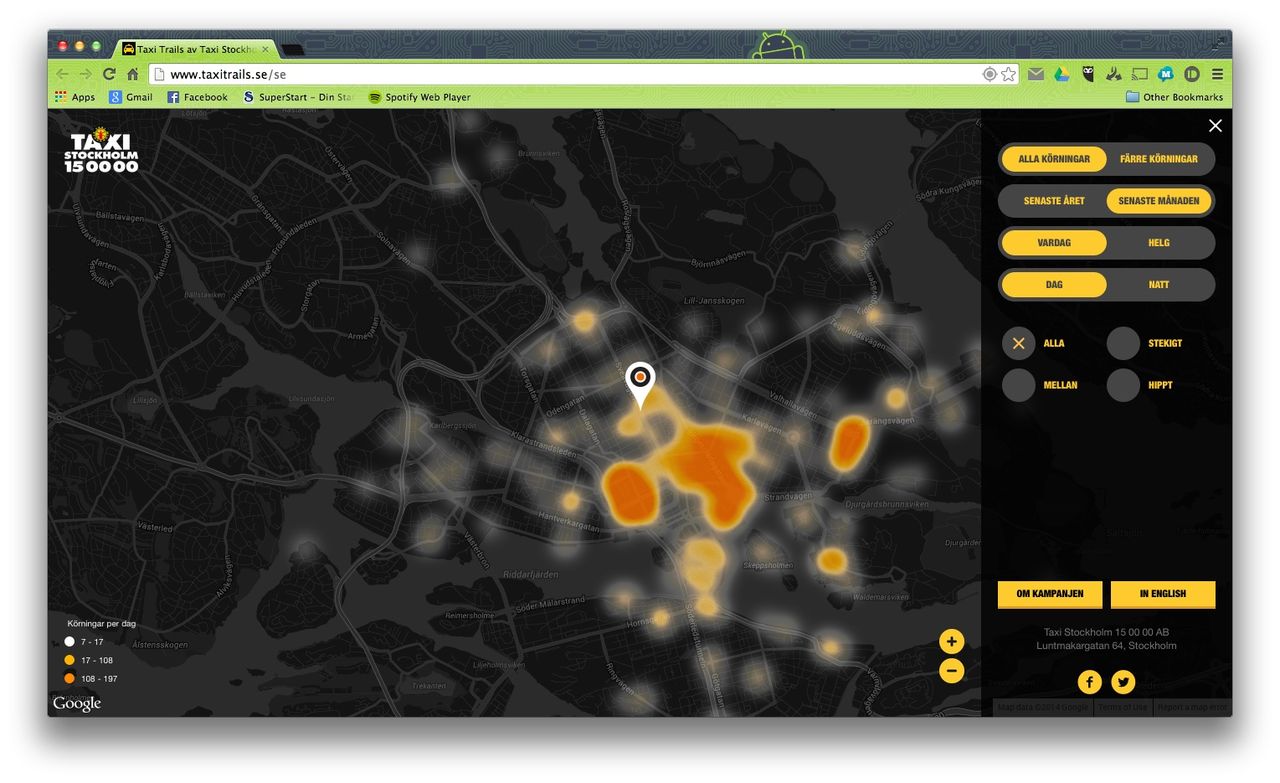Switch language with IN ENGLISH button
Screen dimensions: 1280x783
pyautogui.click(x=1163, y=594)
